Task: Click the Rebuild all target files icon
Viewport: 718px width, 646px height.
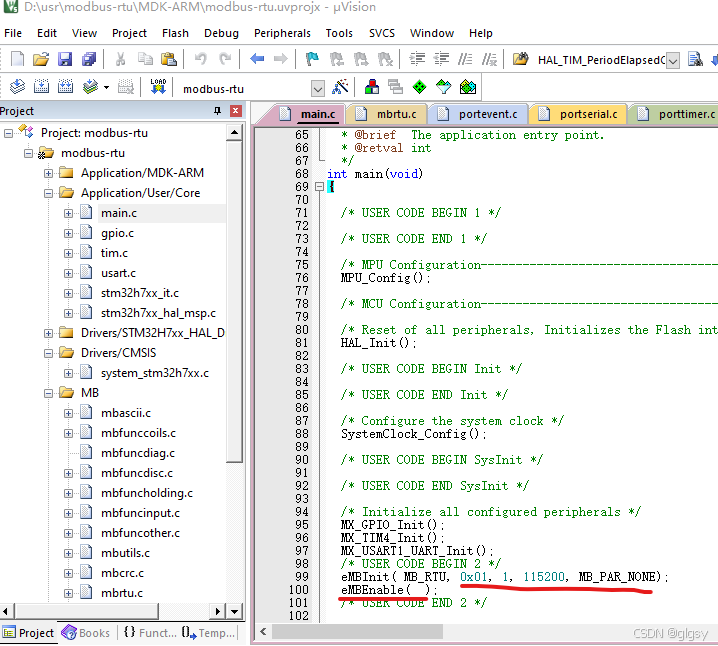Action: (65, 87)
